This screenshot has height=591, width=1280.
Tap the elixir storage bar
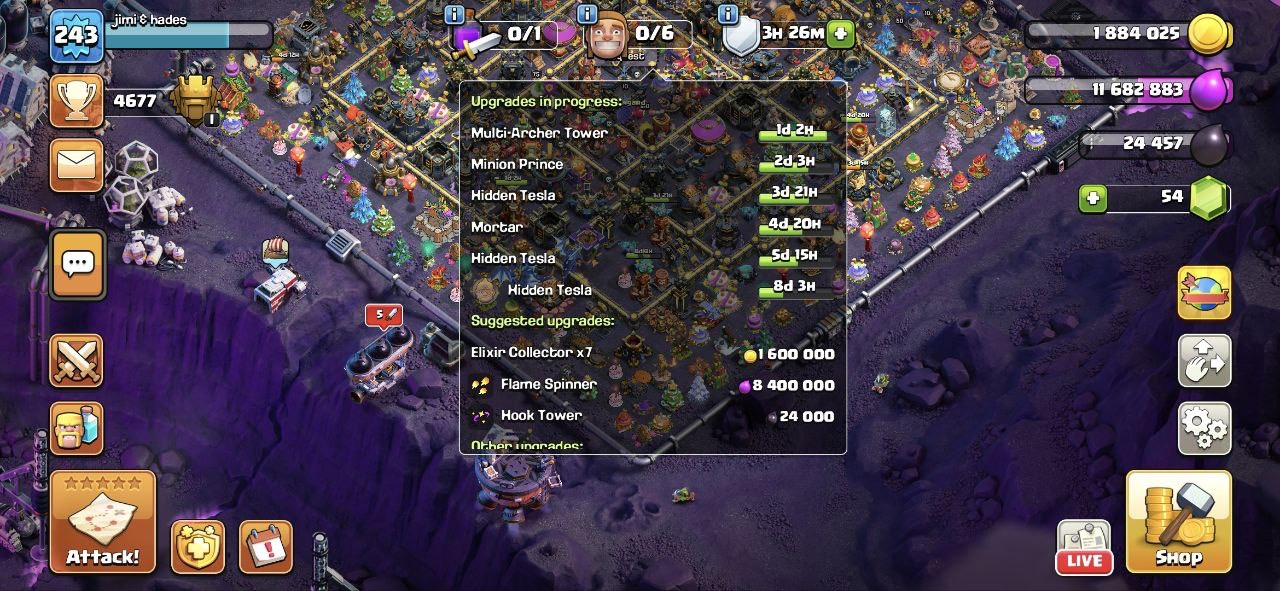click(1127, 89)
